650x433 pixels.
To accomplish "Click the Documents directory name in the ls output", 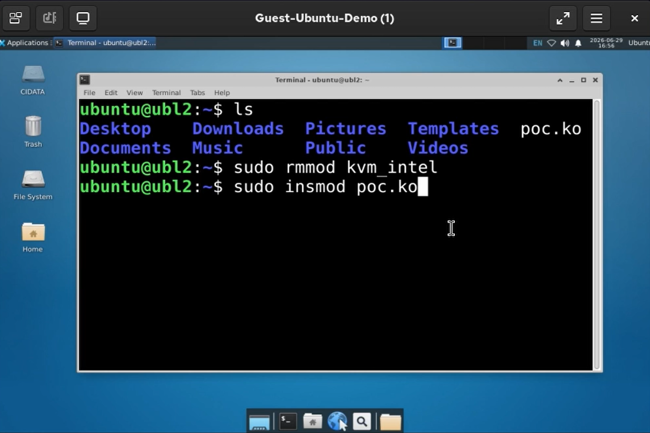I will point(125,148).
